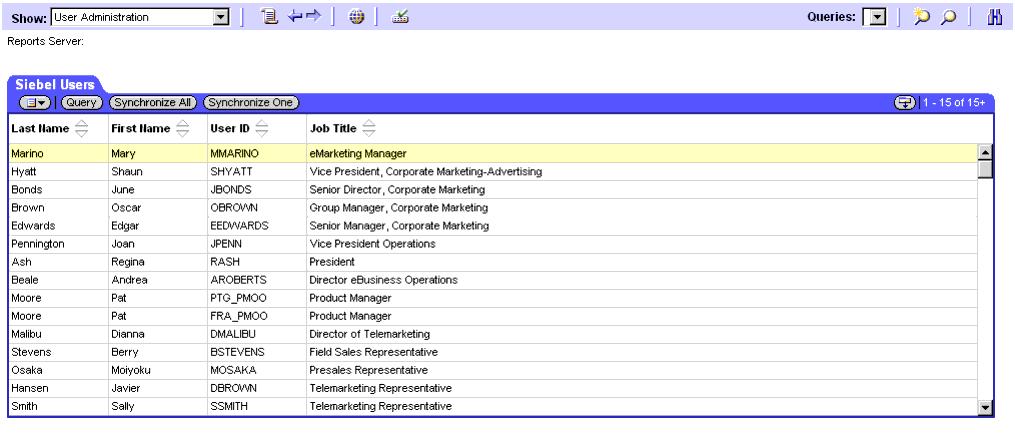The image size is (1015, 439).
Task: Select Stevens last name cell
Action: point(31,353)
